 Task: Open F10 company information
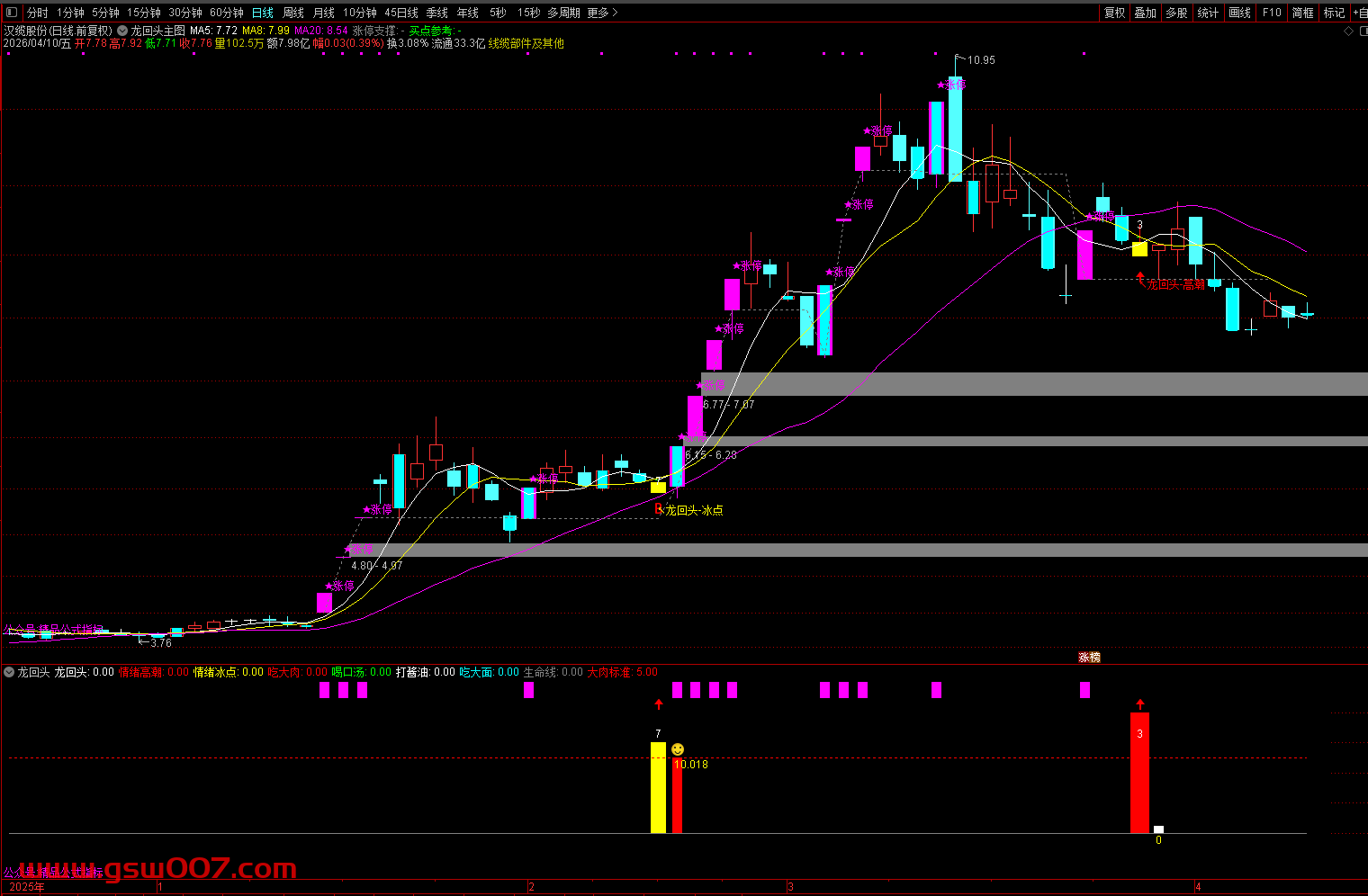coord(1271,13)
